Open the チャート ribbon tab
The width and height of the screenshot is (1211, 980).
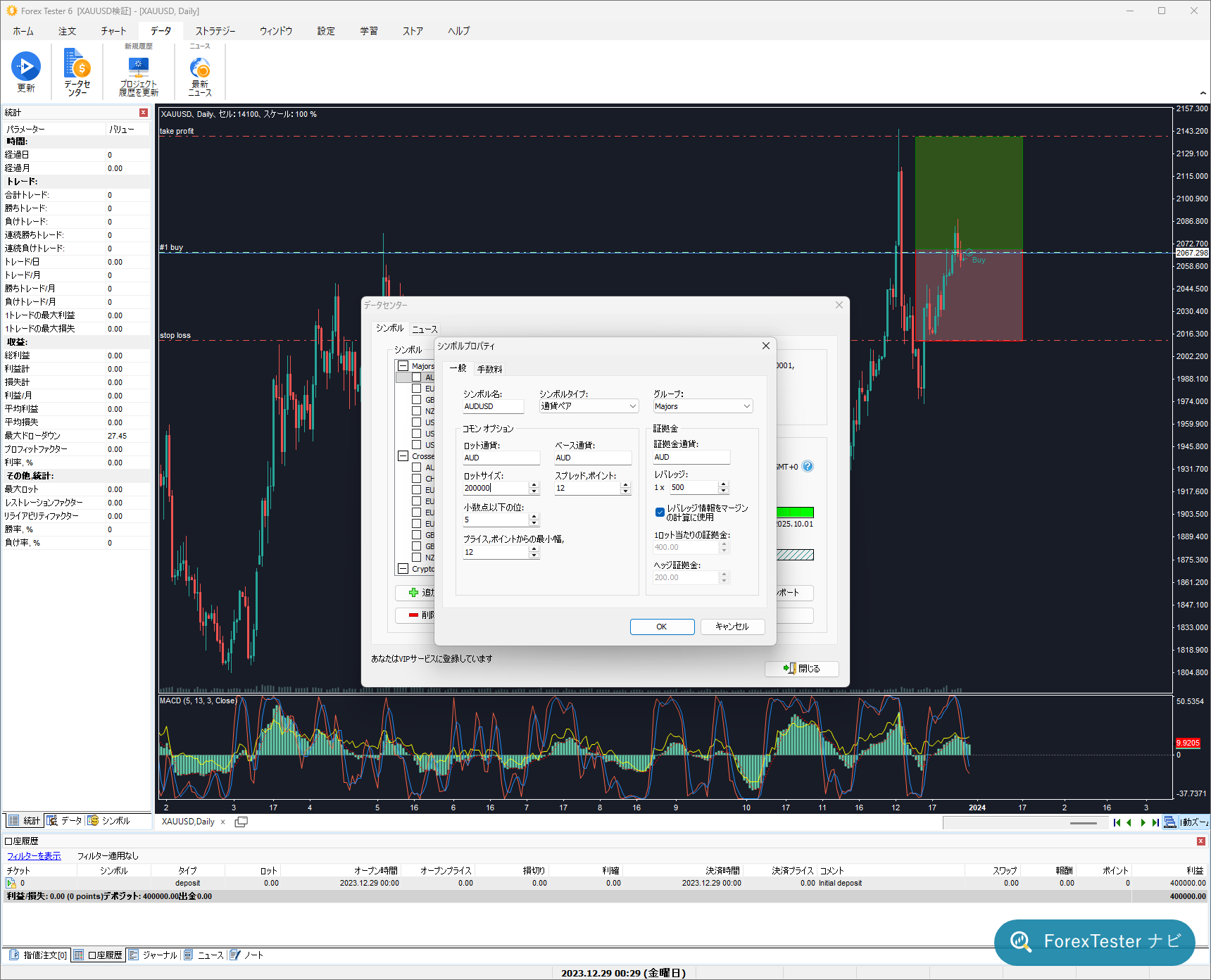coord(113,31)
